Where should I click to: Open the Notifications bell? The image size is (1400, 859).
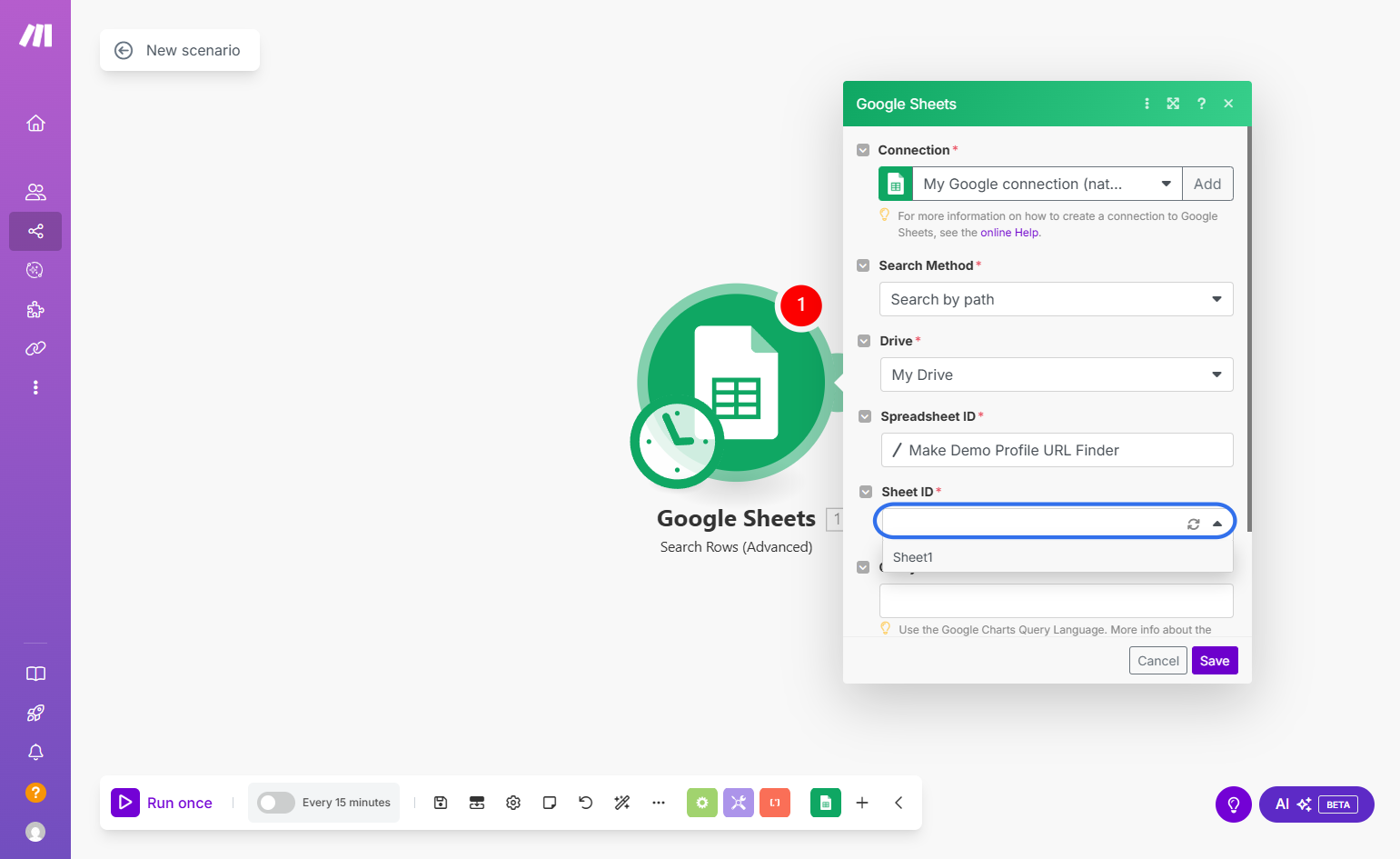pos(35,753)
